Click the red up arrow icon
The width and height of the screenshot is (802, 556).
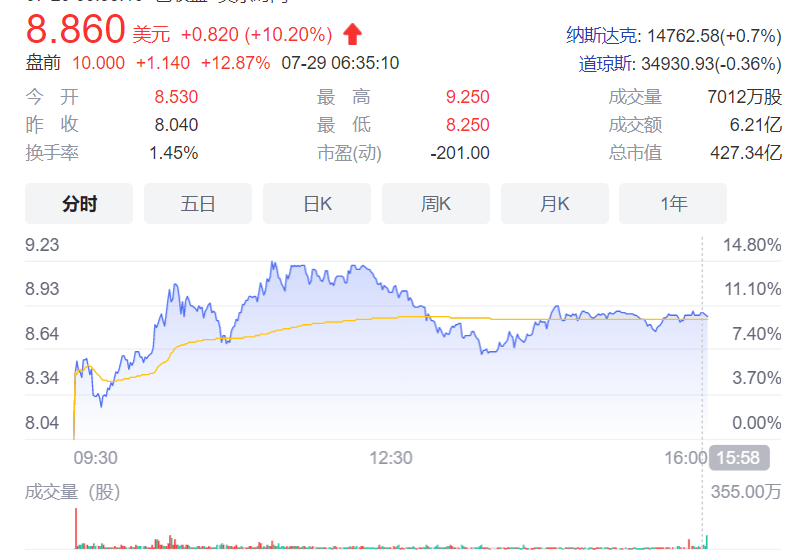[x=352, y=34]
